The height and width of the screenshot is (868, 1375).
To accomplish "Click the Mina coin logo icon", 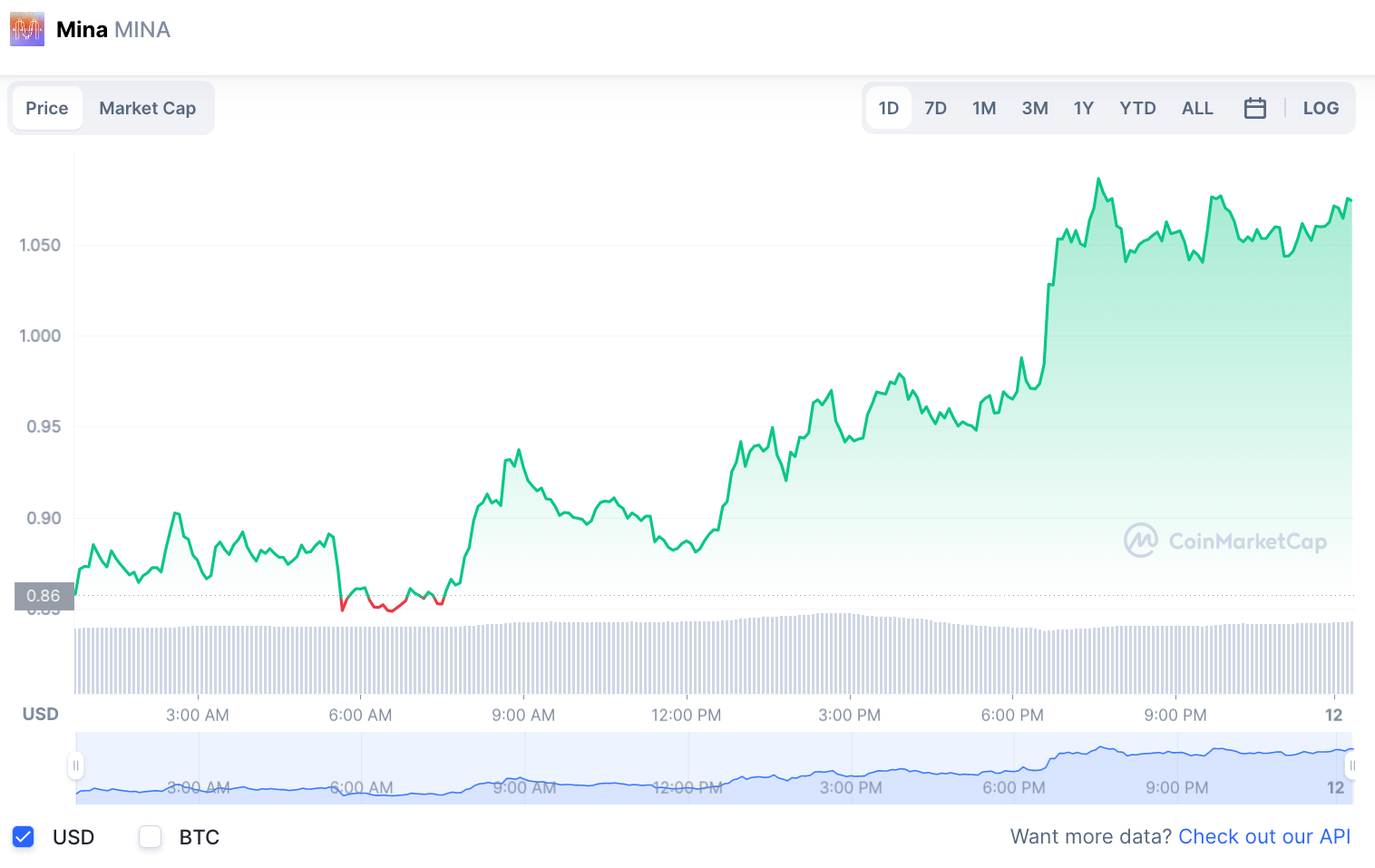I will [27, 30].
